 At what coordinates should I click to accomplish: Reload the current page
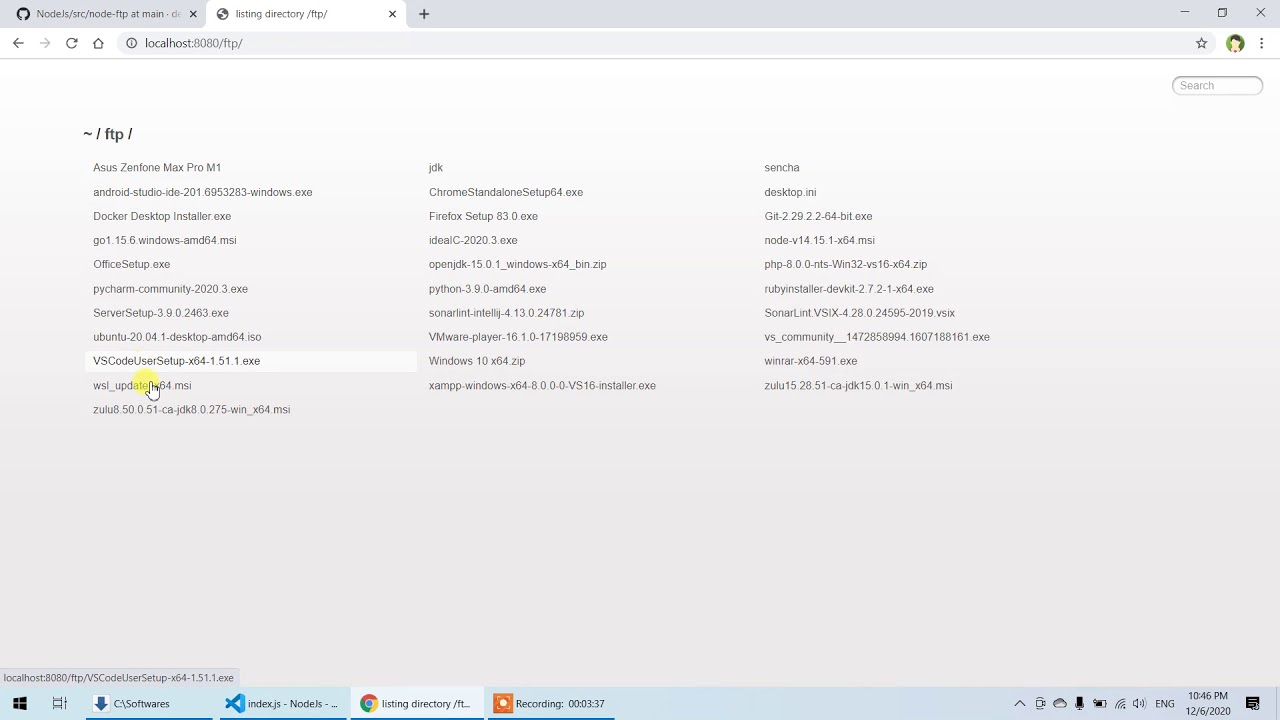click(x=71, y=43)
